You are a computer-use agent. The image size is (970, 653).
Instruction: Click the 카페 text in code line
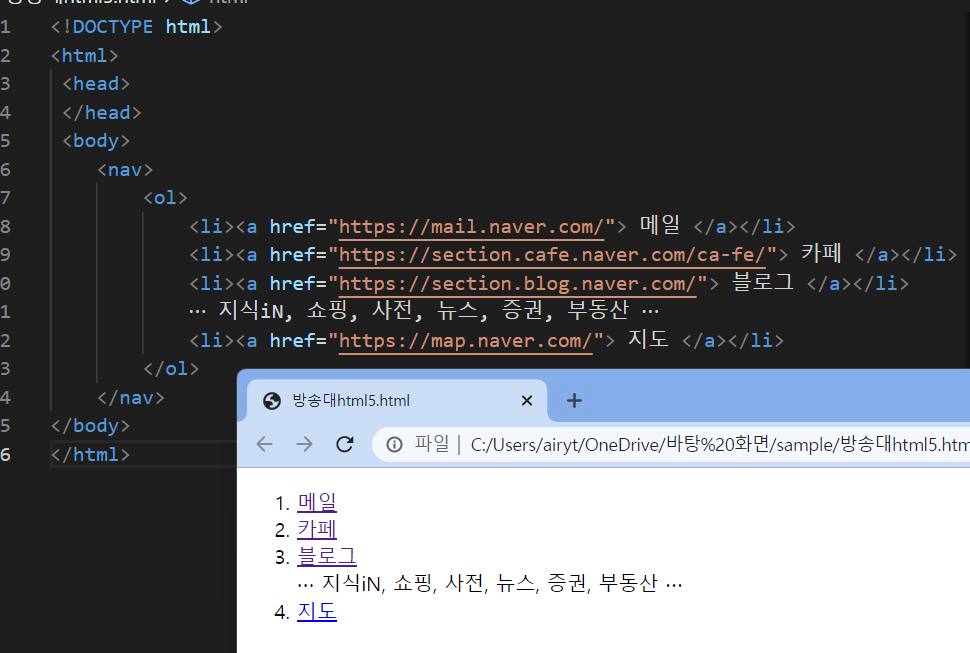click(821, 253)
